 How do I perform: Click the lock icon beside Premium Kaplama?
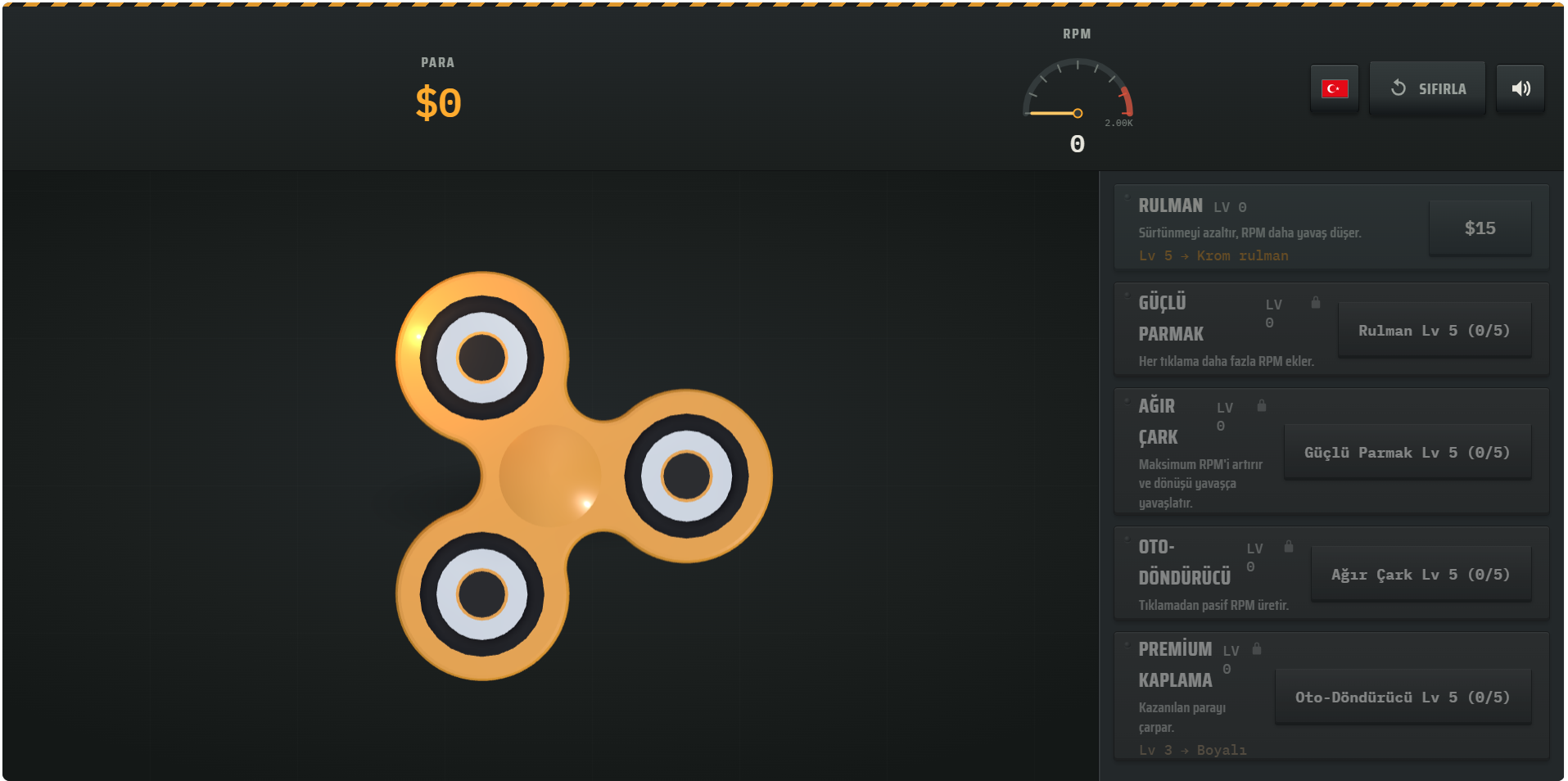1257,649
